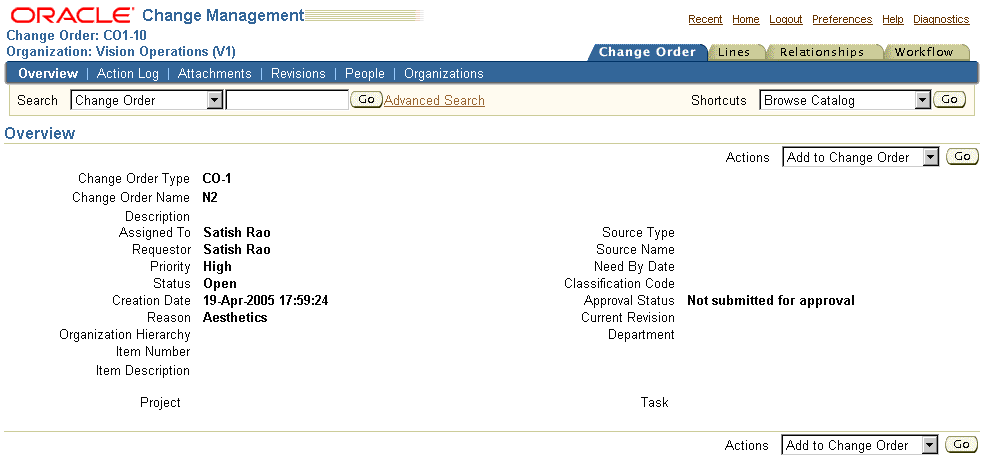Open the Attachments subtab
Viewport: 986px width, 465px height.
click(x=214, y=74)
